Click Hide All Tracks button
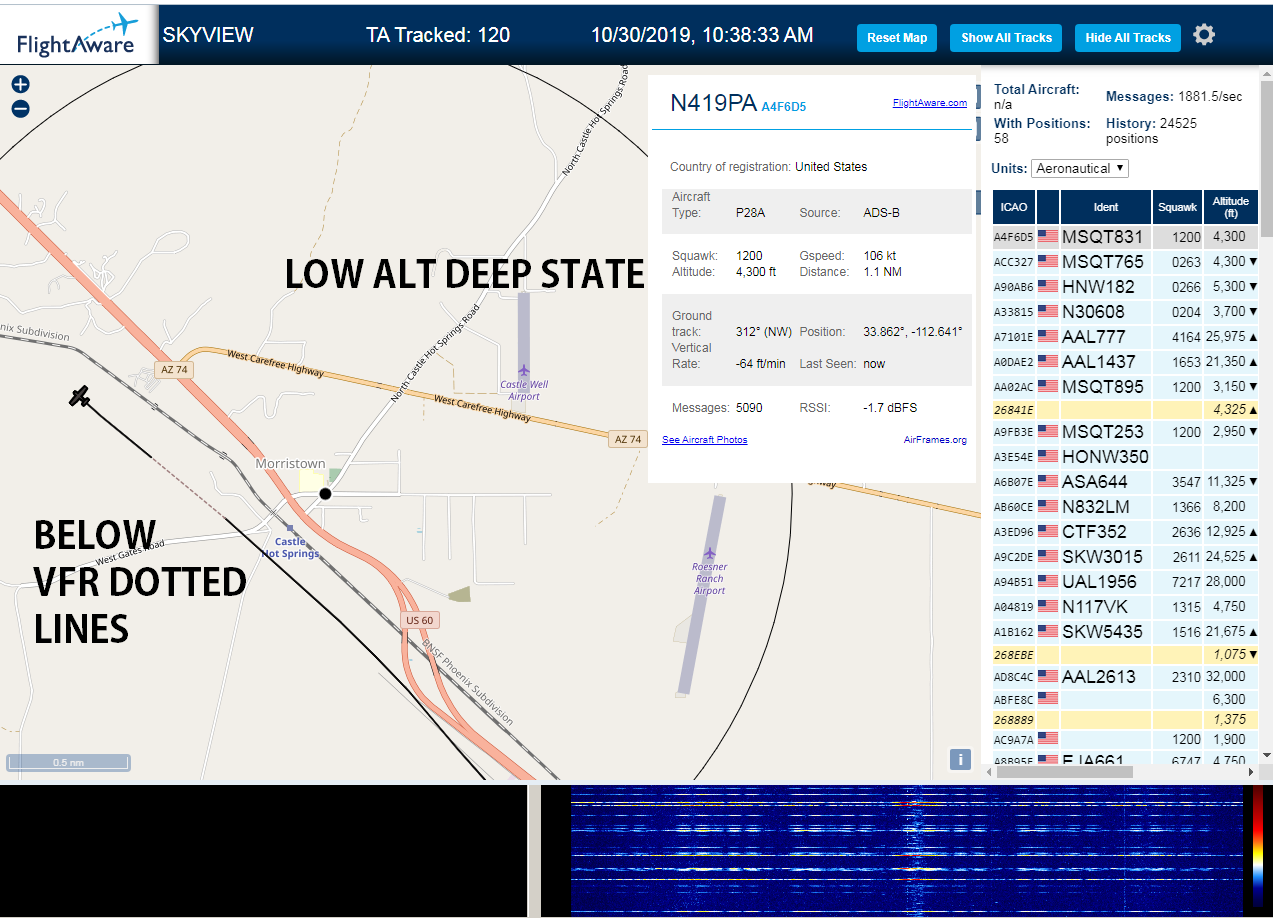Image resolution: width=1273 pixels, height=919 pixels. [x=1128, y=38]
